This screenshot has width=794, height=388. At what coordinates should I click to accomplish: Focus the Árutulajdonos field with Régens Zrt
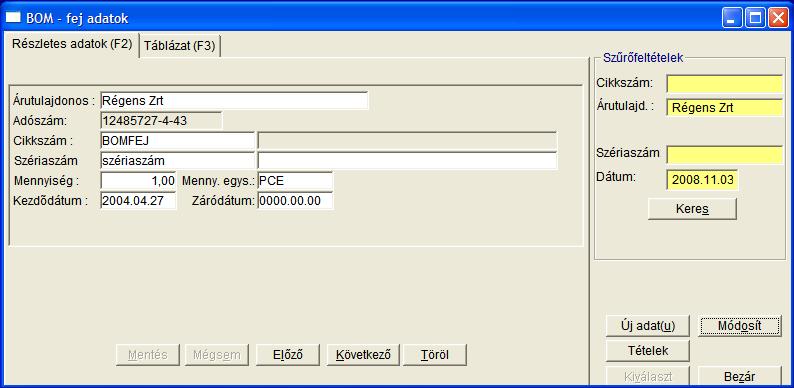(234, 100)
